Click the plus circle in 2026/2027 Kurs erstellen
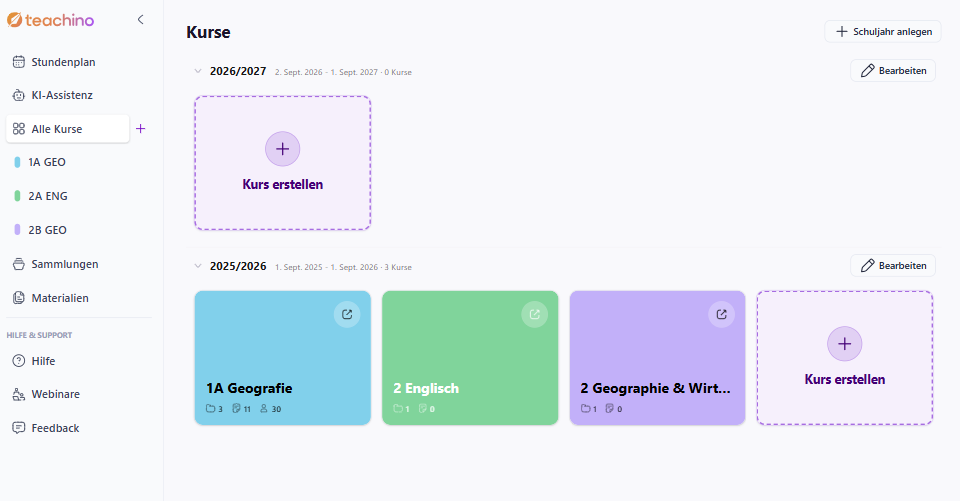This screenshot has width=960, height=501. click(x=282, y=149)
